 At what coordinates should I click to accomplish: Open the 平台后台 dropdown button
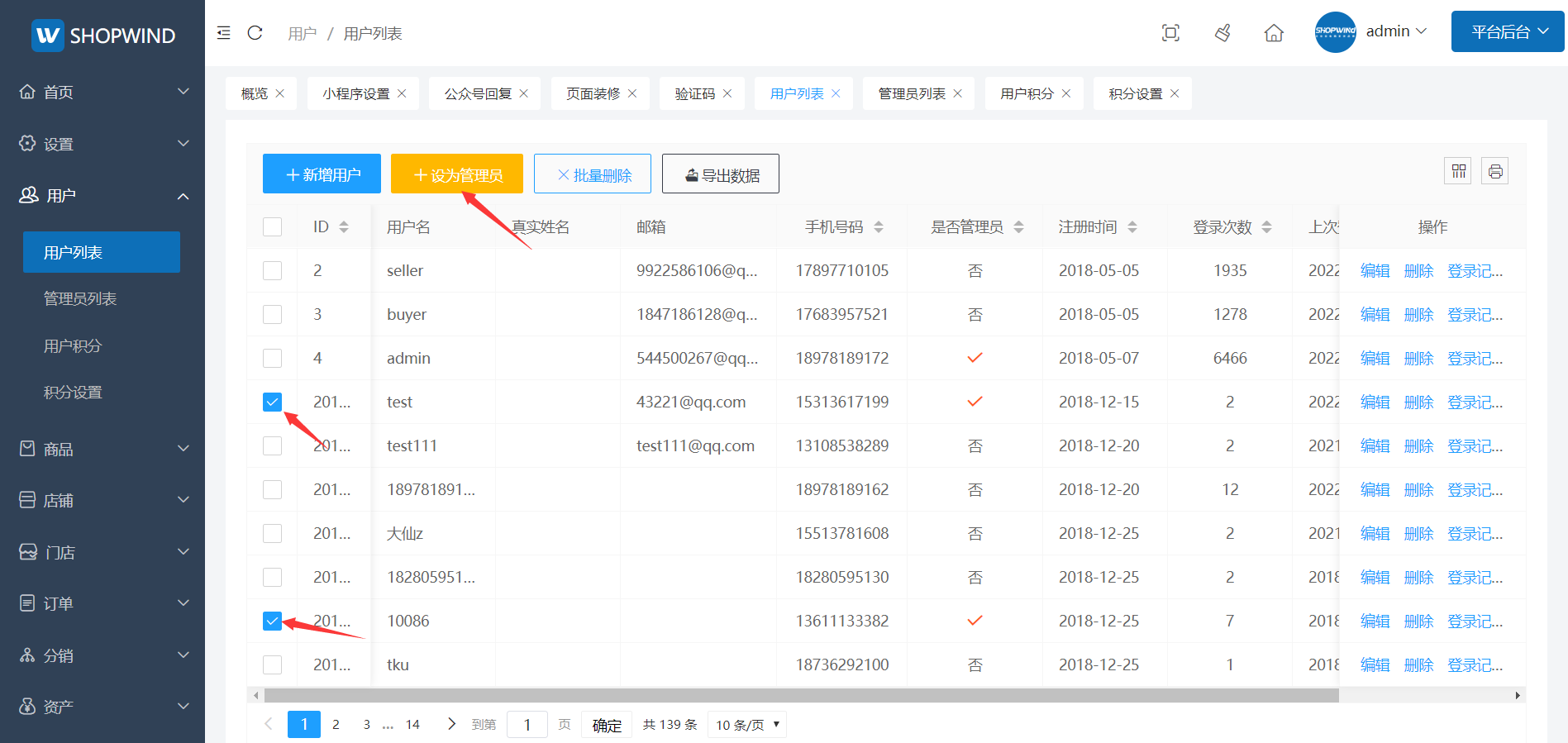[x=1508, y=31]
